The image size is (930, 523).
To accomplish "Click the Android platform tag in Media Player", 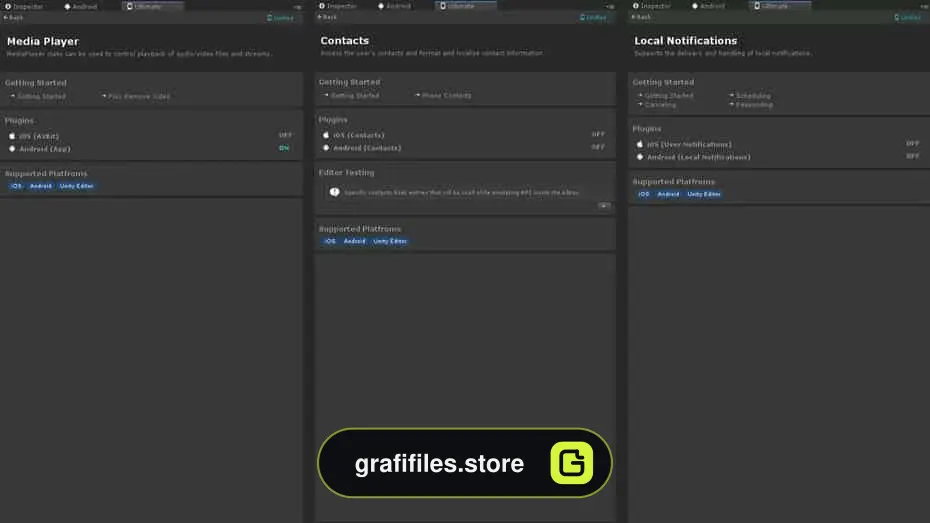I will click(x=40, y=186).
